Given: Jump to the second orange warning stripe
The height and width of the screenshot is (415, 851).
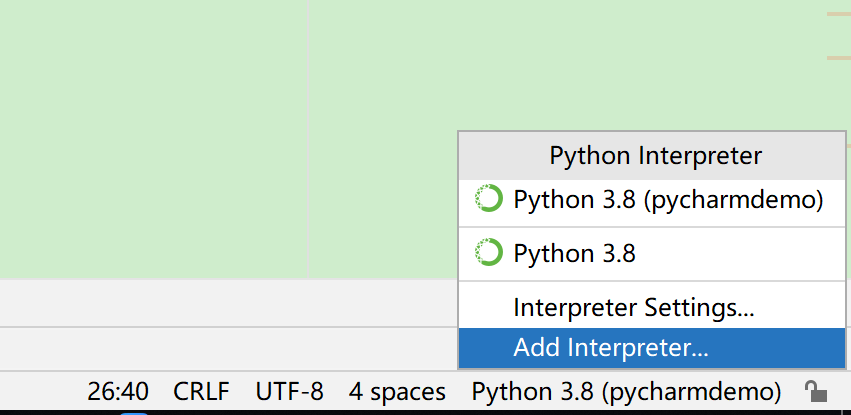Looking at the screenshot, I should tap(839, 58).
